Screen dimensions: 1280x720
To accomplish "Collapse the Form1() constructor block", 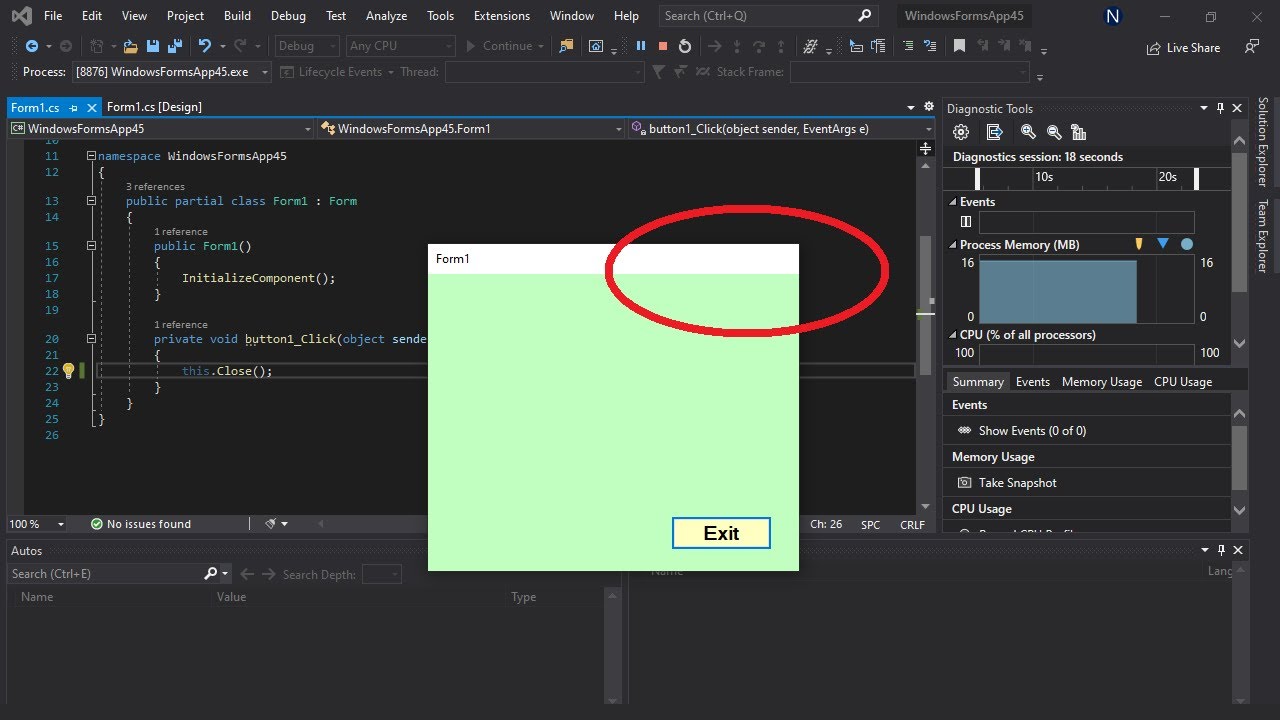I will point(91,246).
